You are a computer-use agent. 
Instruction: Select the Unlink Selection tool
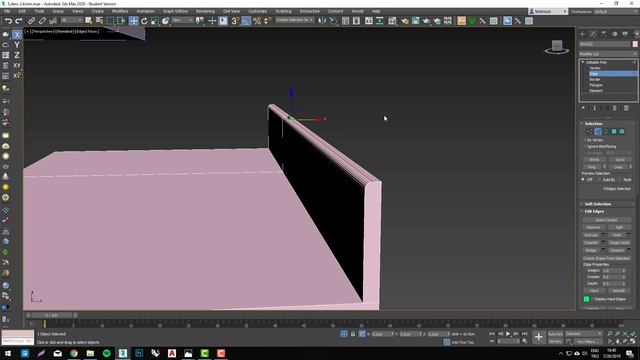pos(42,20)
